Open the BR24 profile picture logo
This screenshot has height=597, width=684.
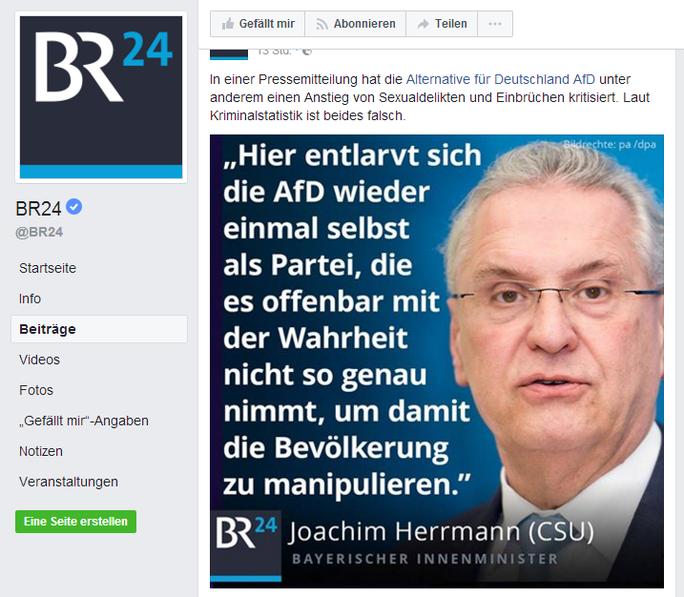tap(101, 97)
